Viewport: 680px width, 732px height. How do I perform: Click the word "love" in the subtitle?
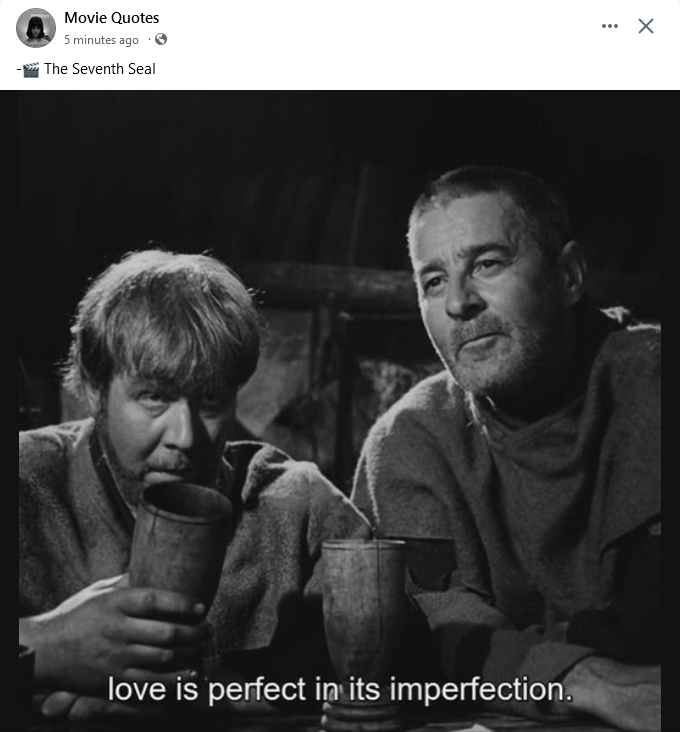click(x=137, y=689)
